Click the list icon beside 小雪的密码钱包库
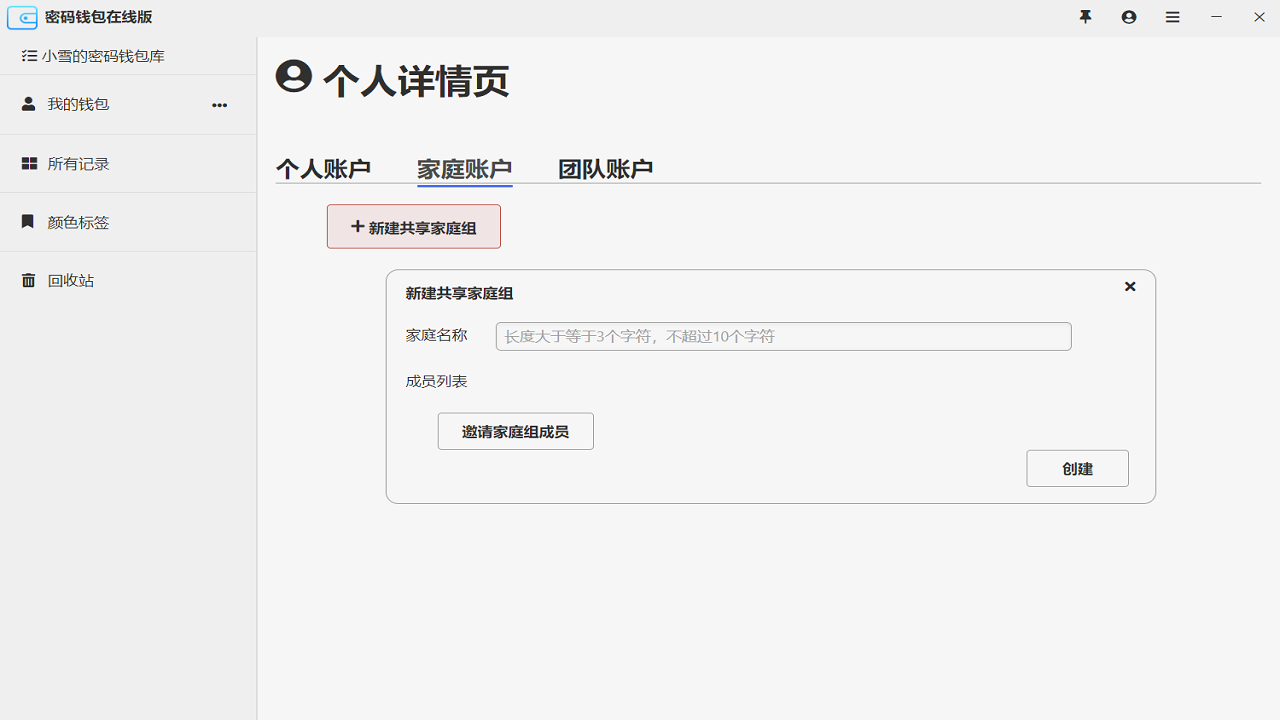 (x=29, y=56)
